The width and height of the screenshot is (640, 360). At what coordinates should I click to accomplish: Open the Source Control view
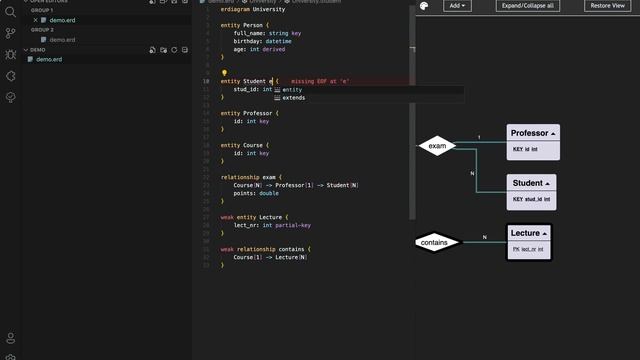[10, 33]
